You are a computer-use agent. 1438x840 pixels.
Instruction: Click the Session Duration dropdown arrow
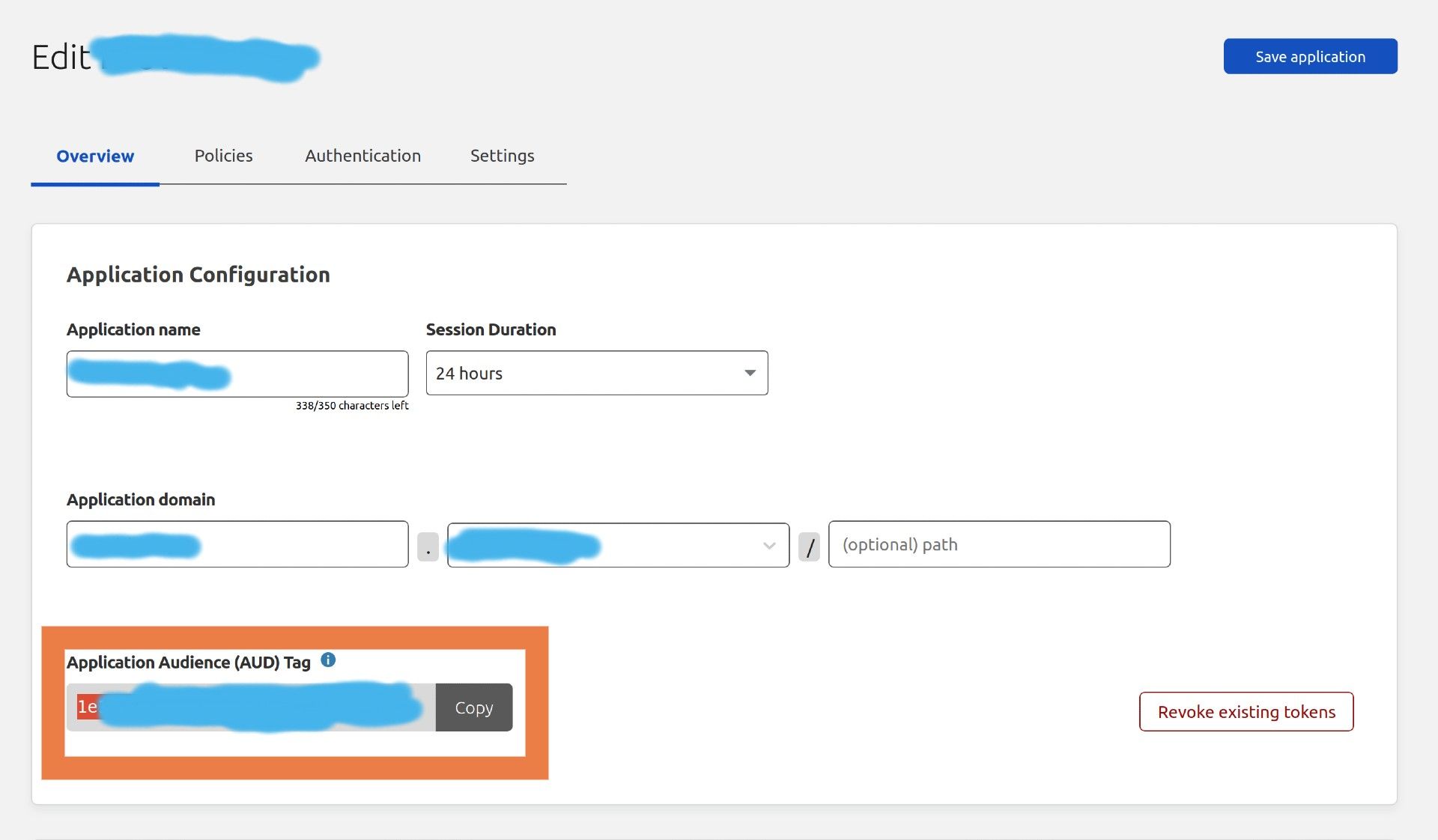[750, 373]
